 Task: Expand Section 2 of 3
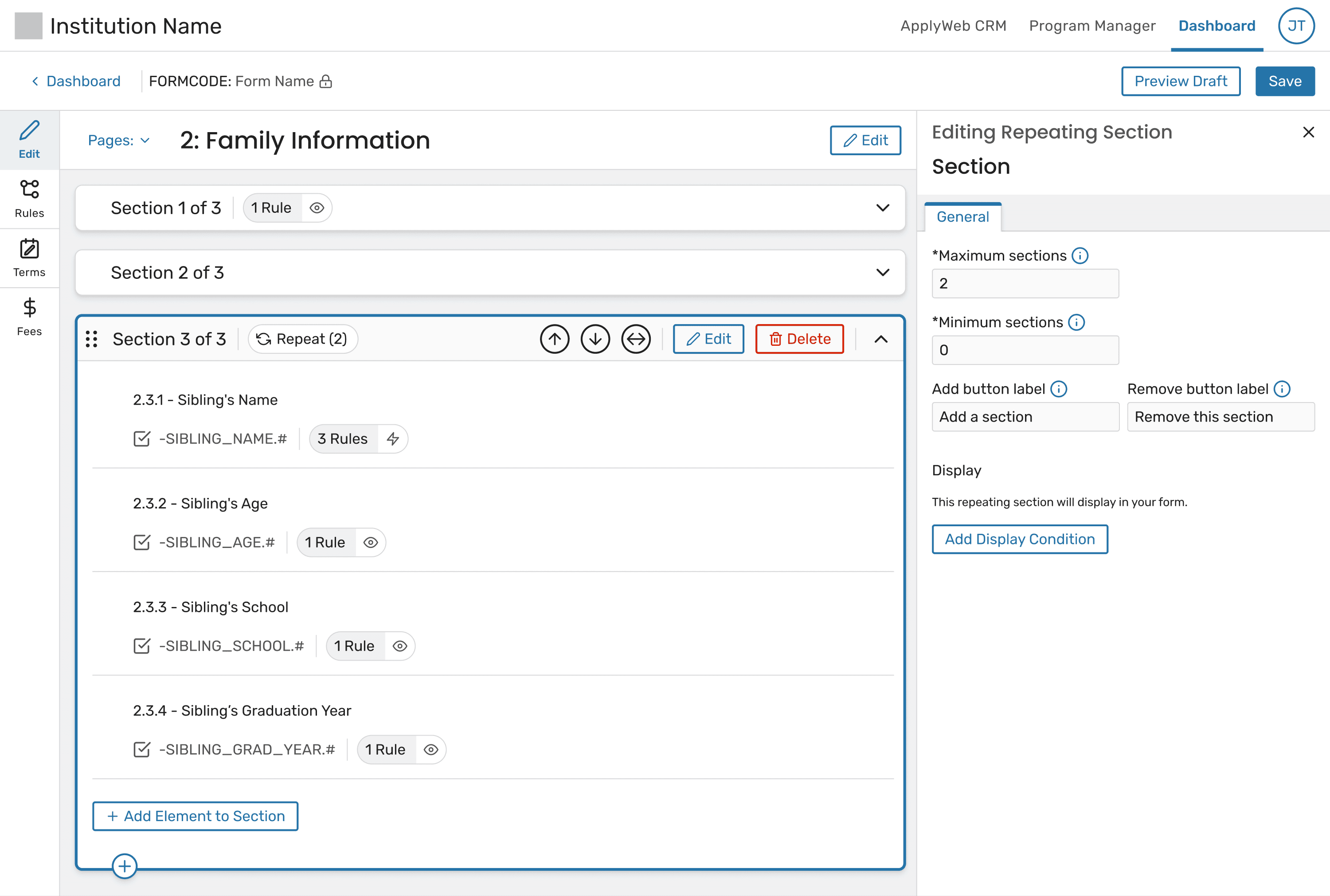882,273
